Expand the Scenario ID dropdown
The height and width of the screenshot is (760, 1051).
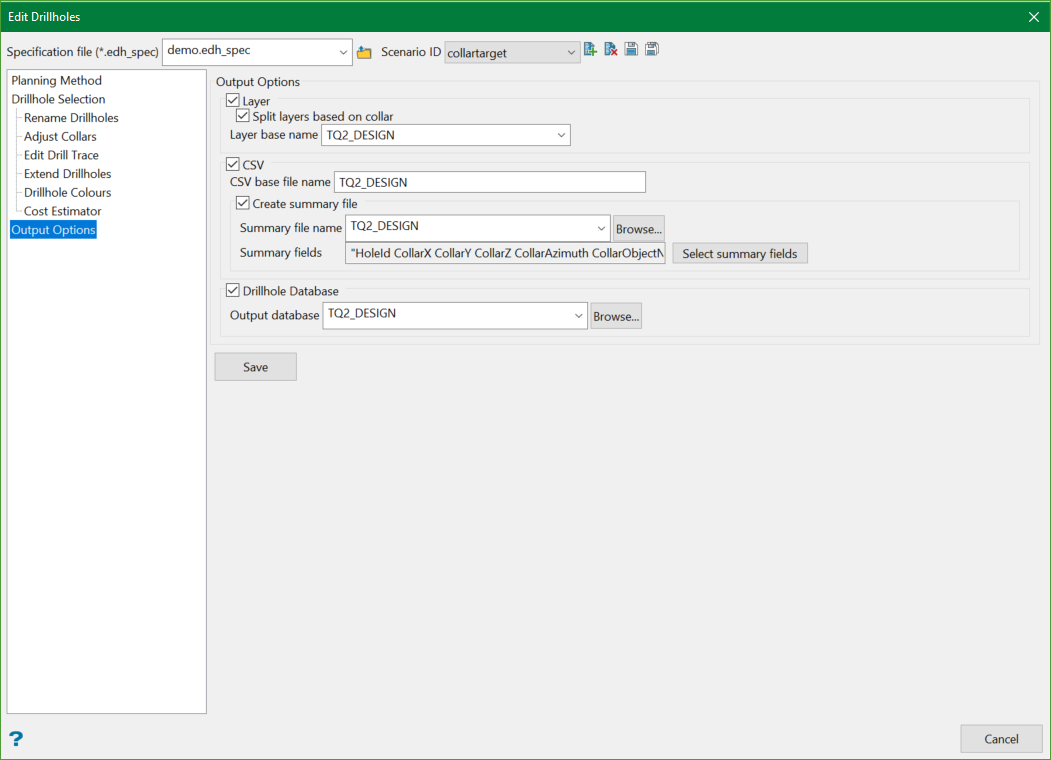point(570,52)
